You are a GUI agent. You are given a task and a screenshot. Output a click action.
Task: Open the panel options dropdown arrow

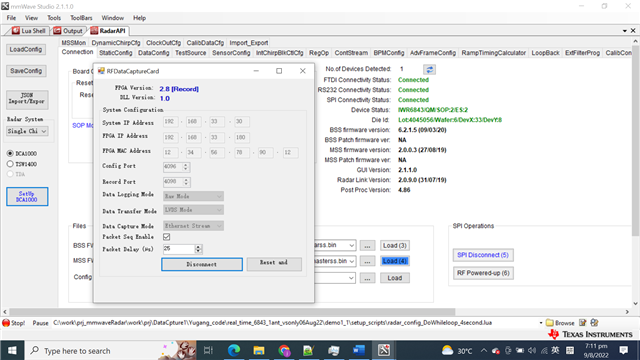coord(624,31)
